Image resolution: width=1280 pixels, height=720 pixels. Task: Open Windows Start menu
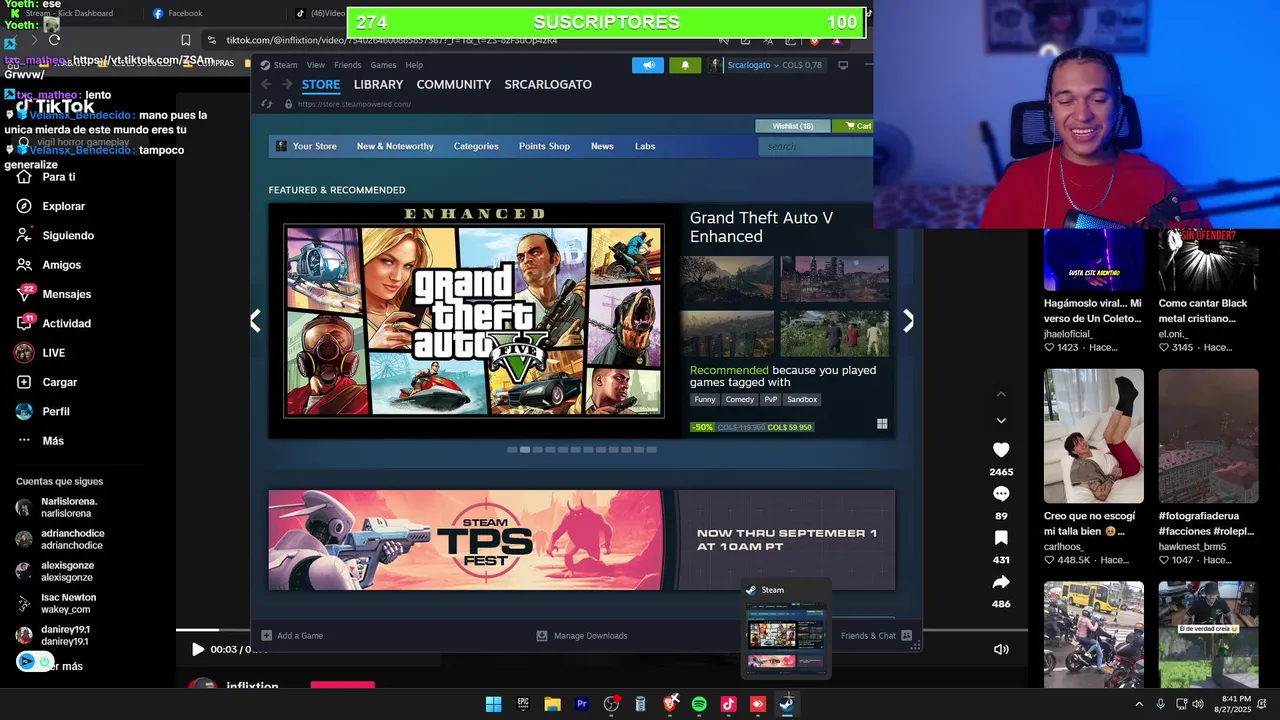pyautogui.click(x=494, y=704)
